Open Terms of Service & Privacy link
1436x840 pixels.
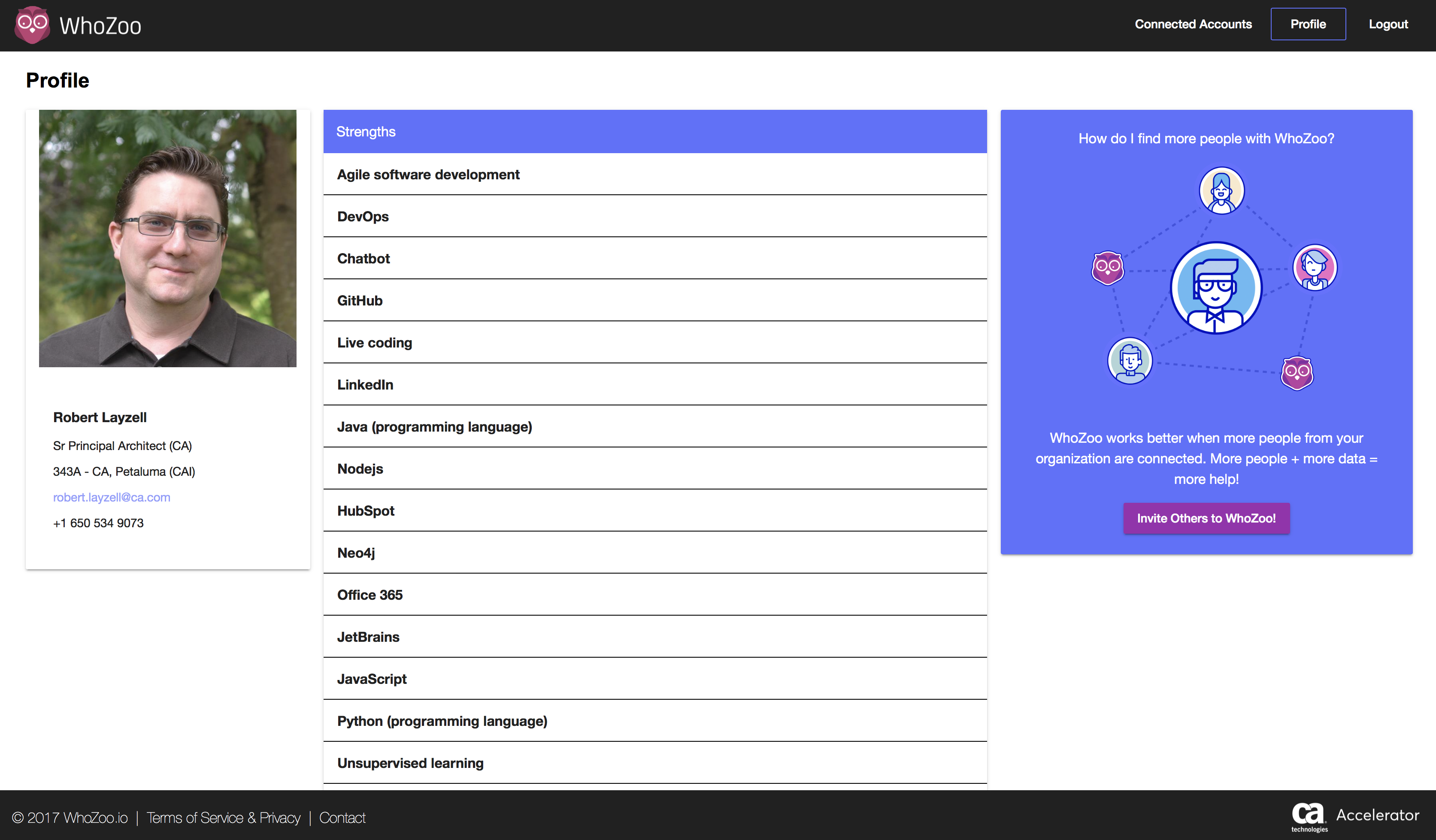[223, 818]
